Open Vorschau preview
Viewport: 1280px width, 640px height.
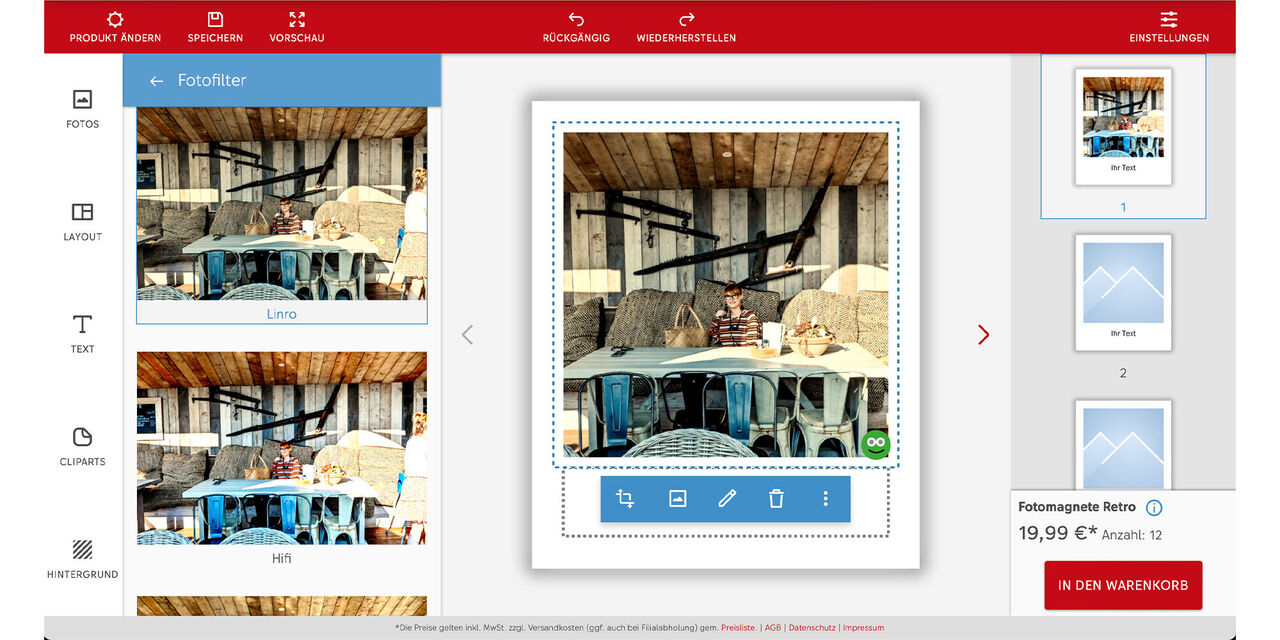pos(297,28)
